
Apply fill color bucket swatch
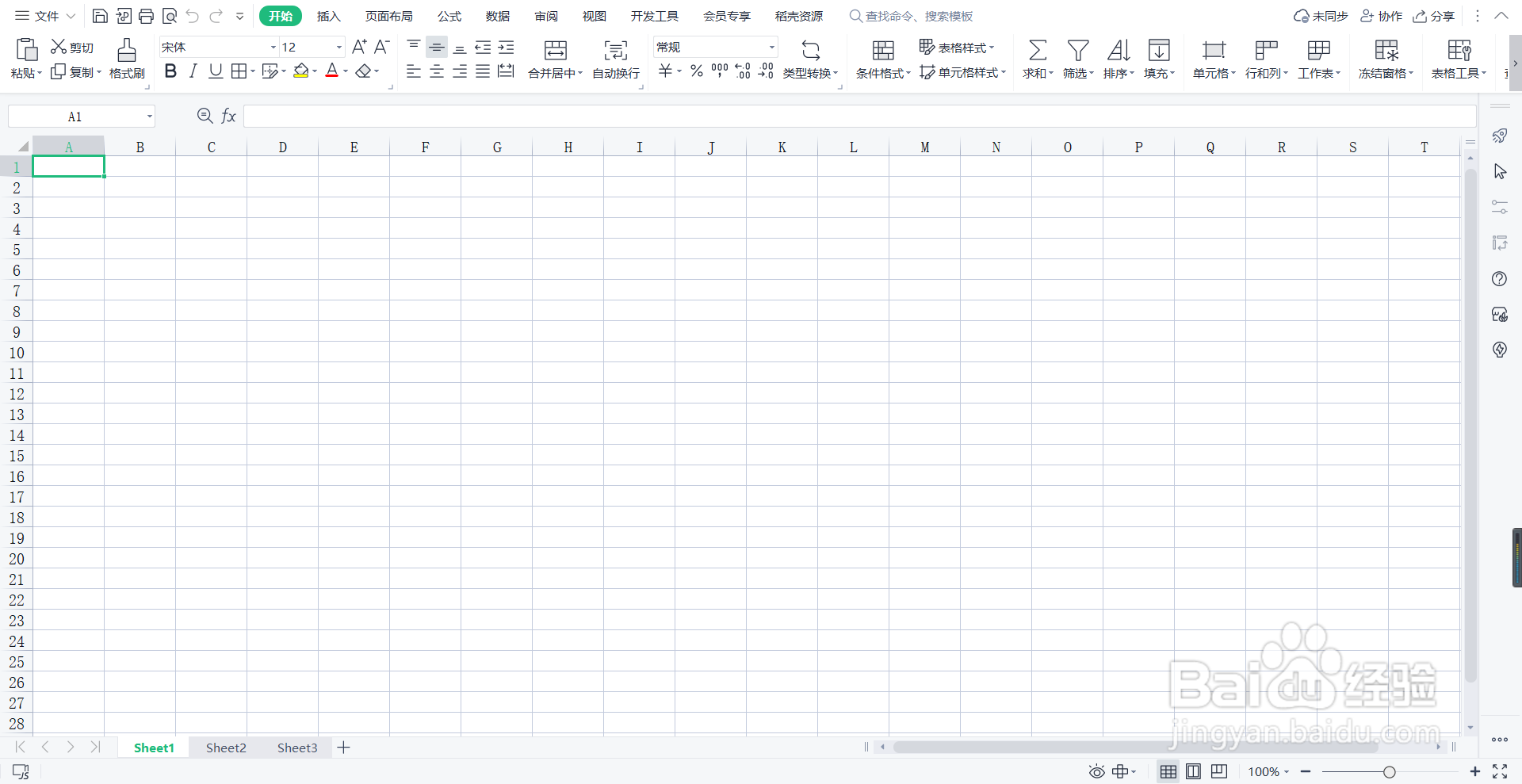[x=300, y=71]
